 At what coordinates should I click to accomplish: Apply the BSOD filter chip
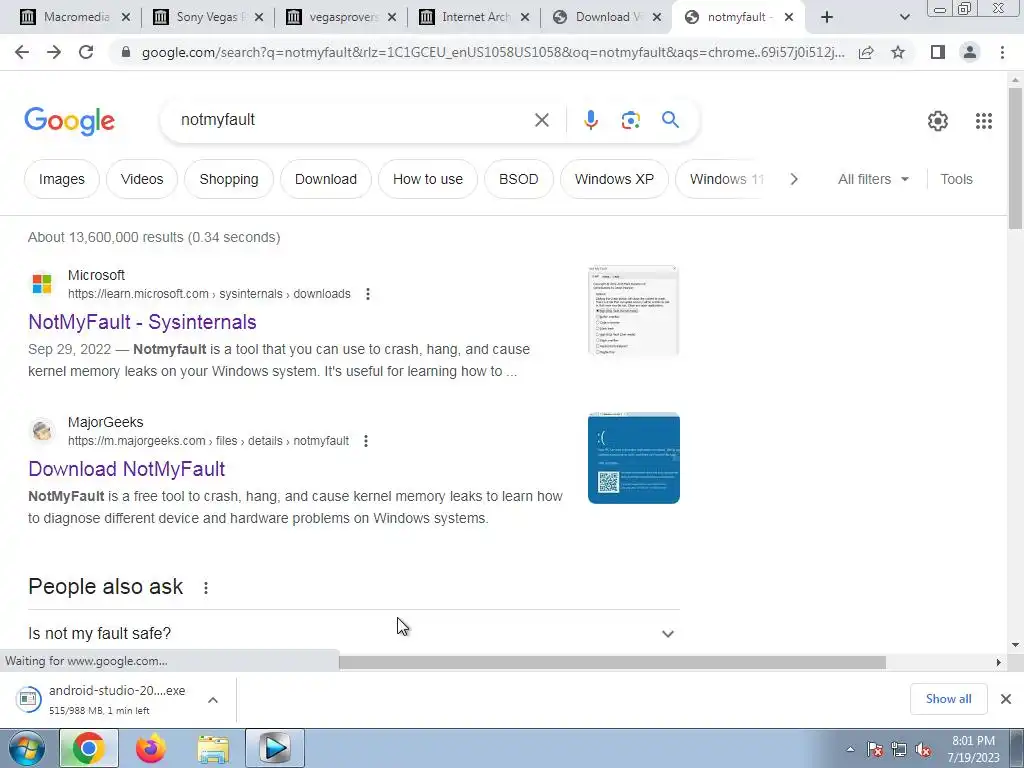(x=519, y=179)
